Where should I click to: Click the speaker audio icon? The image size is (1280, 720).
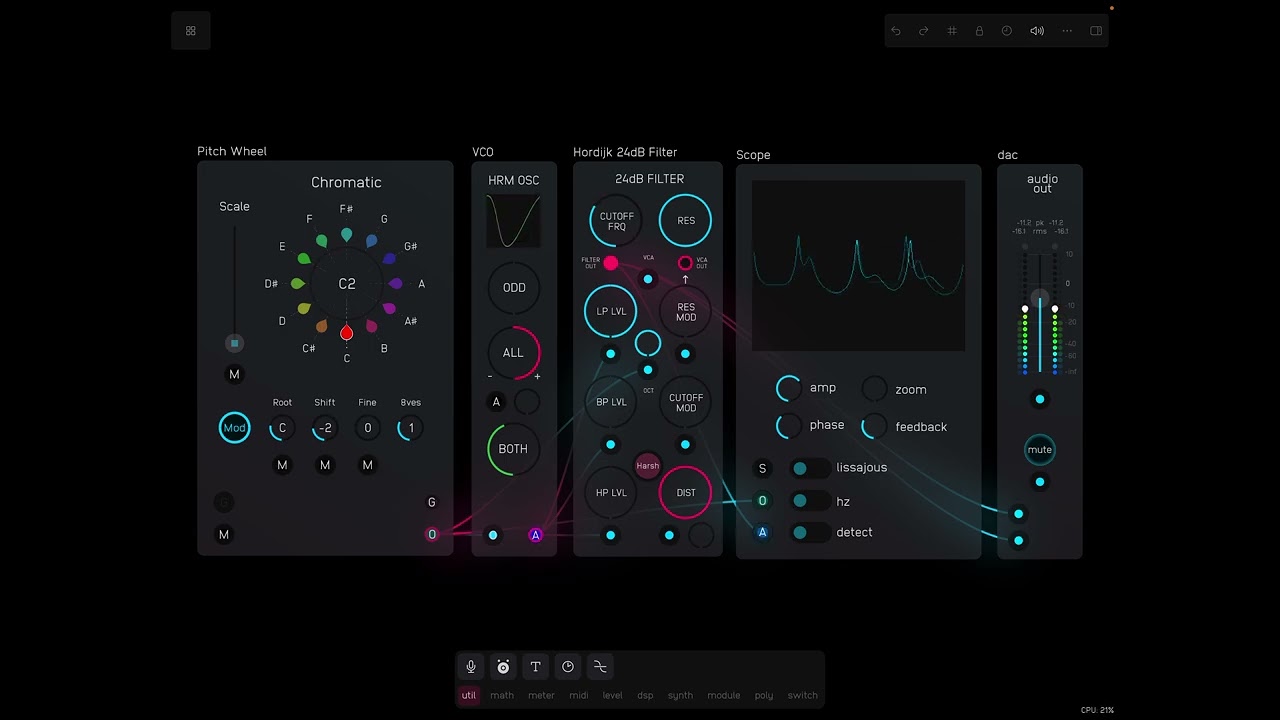[1037, 31]
